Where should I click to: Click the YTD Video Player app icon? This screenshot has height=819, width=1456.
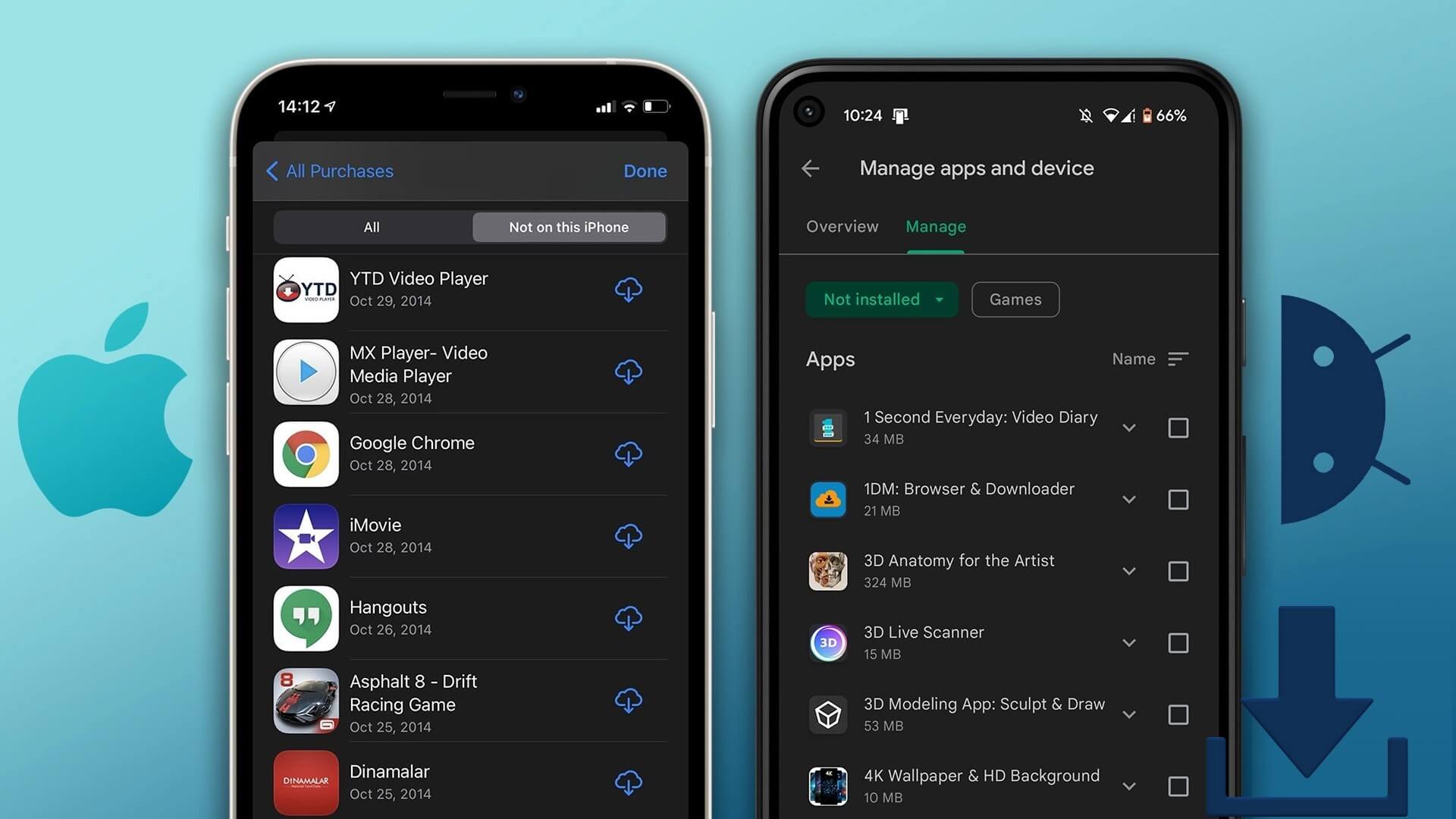pos(306,289)
